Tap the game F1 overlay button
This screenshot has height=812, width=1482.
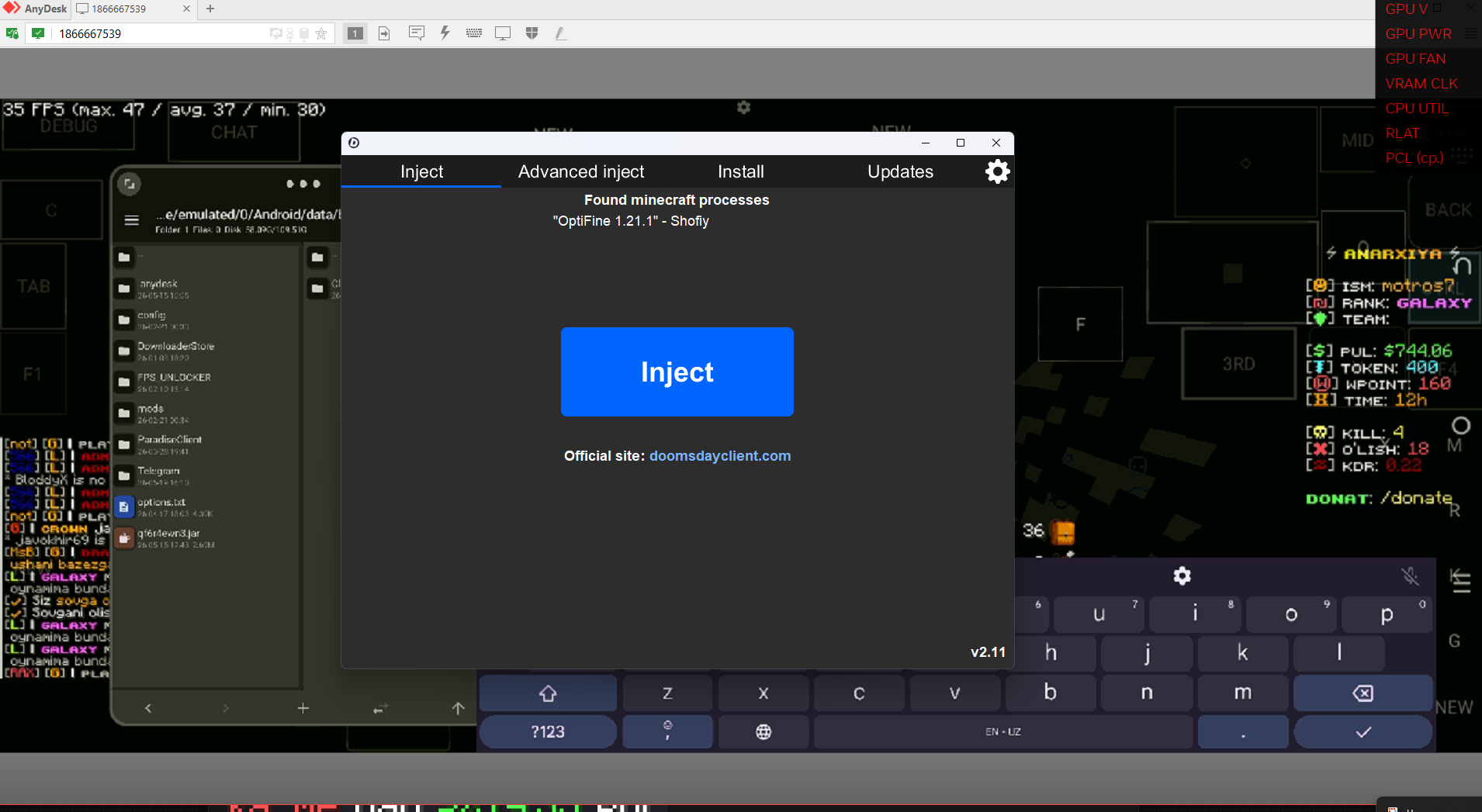32,374
